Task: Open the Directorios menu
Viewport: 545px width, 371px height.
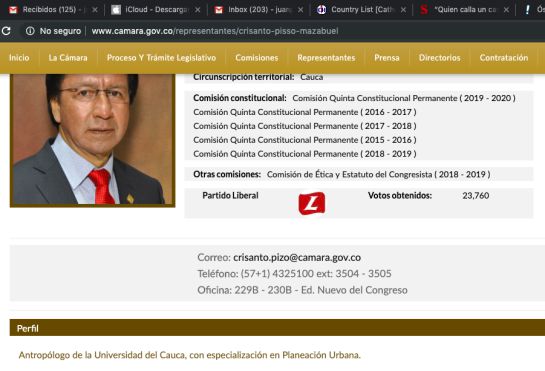Action: click(439, 58)
